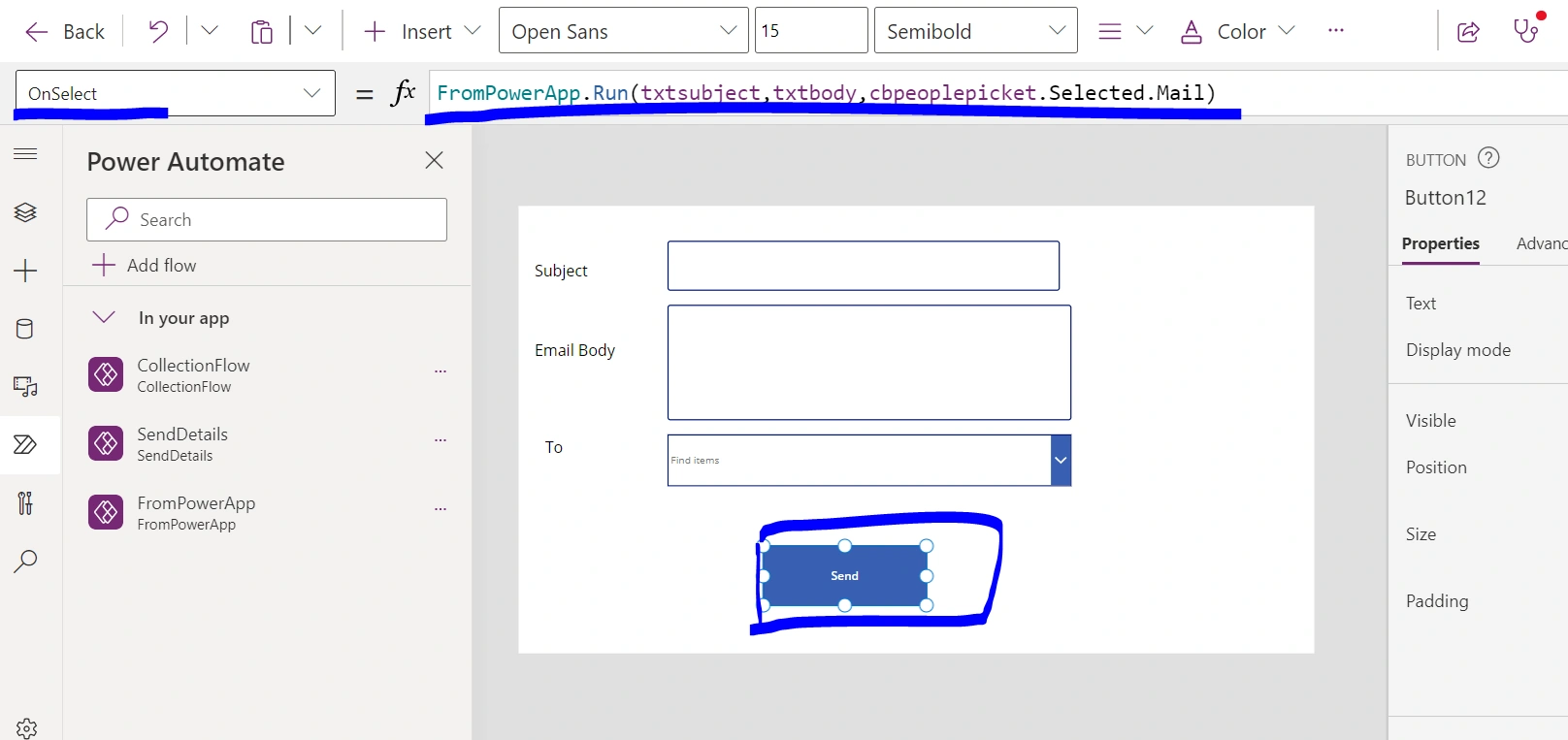Screen dimensions: 1568x740
Task: Open the App checker stethoscope icon
Action: click(1526, 31)
